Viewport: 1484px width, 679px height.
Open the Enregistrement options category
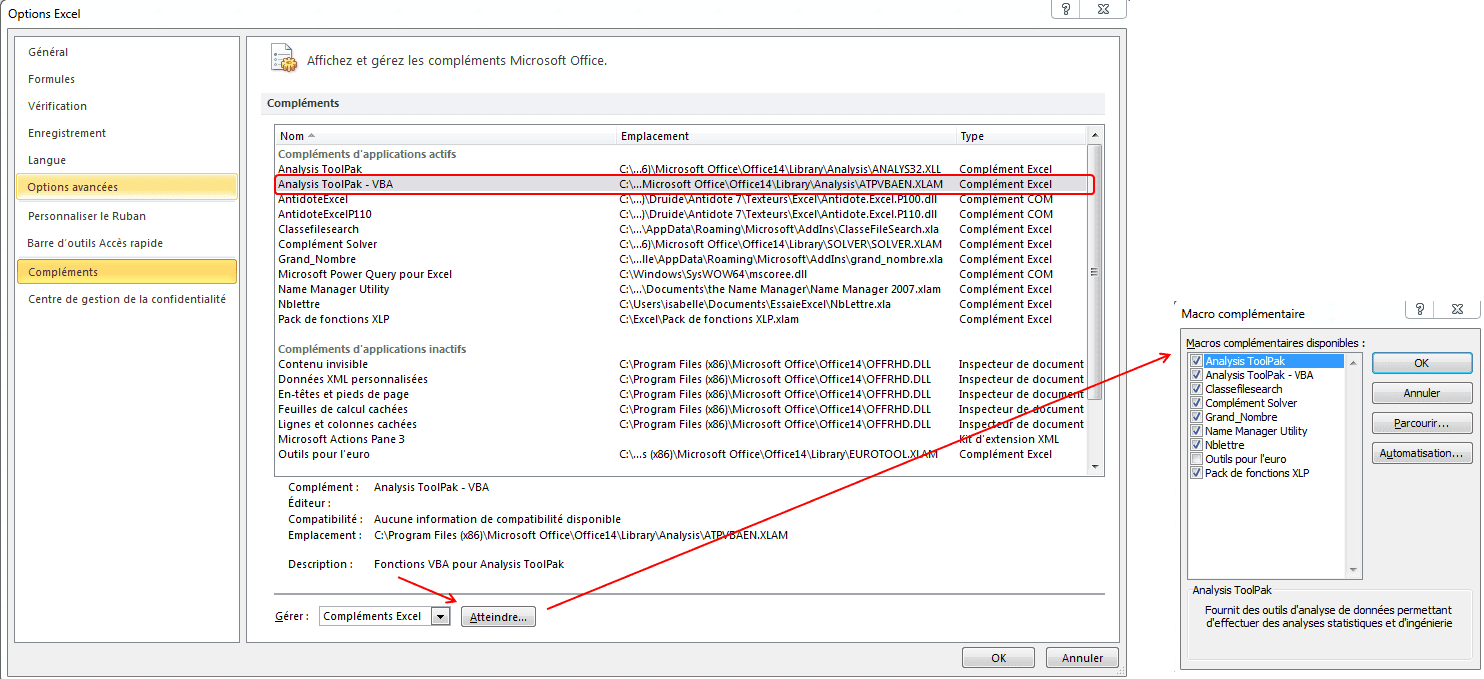127,133
